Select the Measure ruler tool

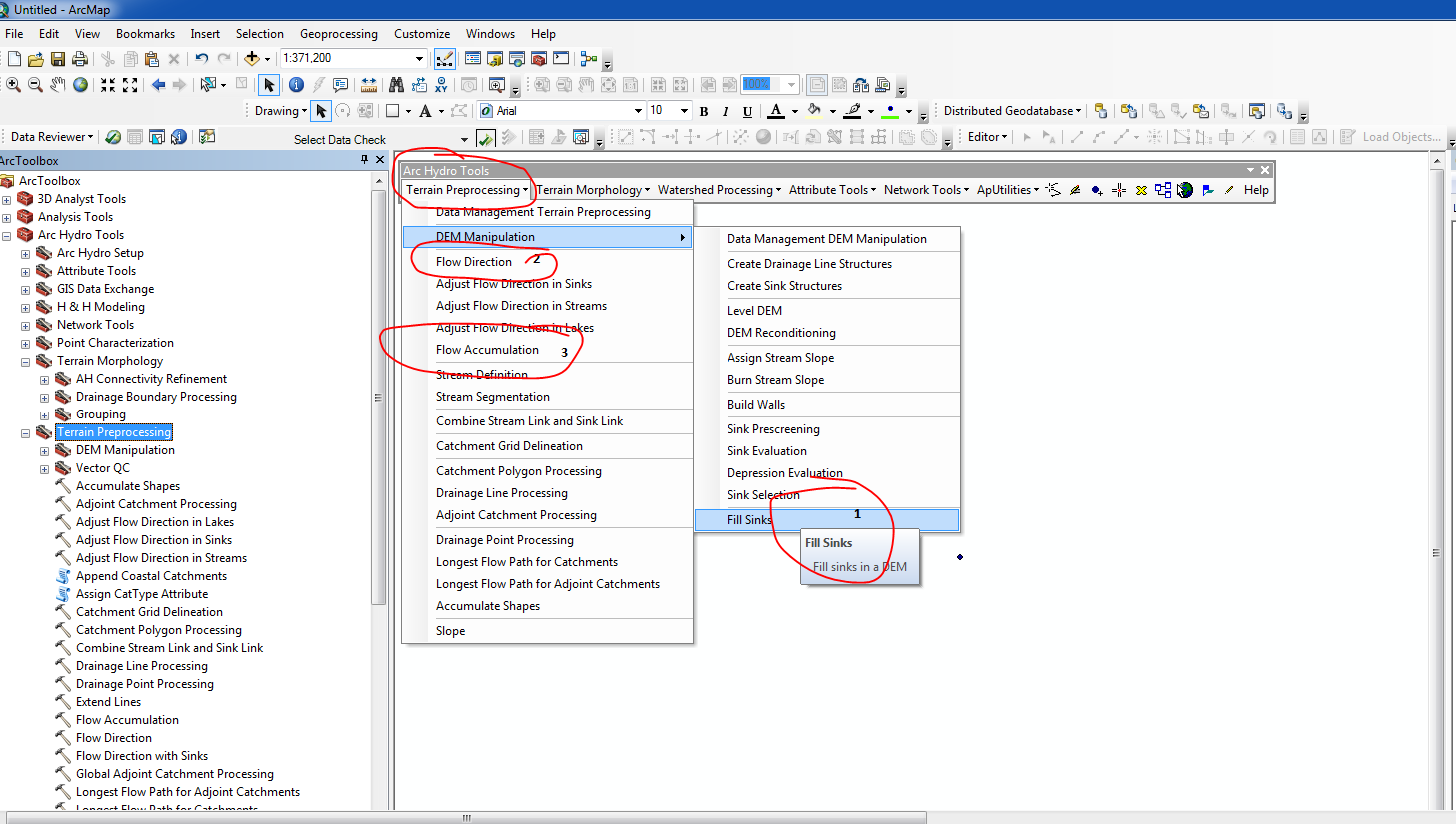pos(369,85)
